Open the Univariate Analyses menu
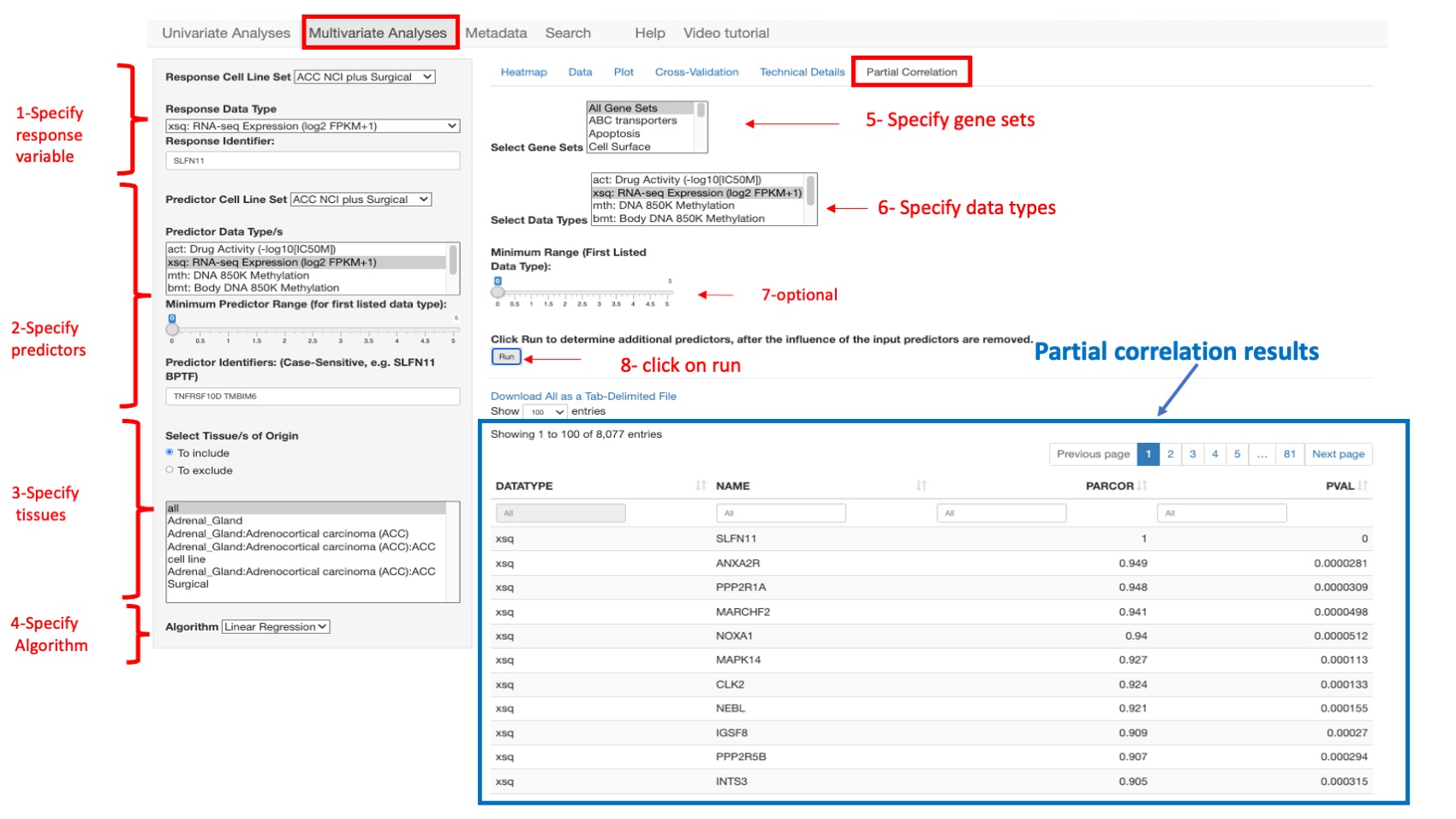Viewport: 1456px width, 819px height. click(x=225, y=33)
